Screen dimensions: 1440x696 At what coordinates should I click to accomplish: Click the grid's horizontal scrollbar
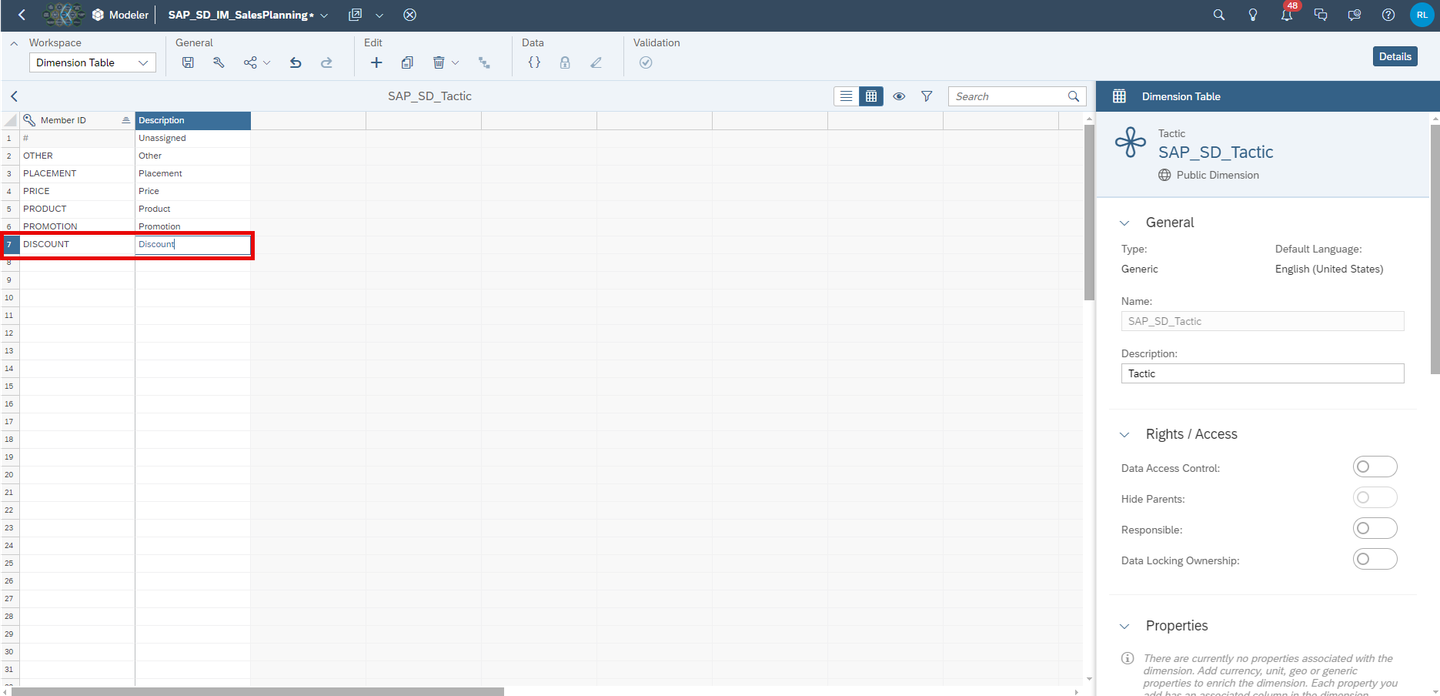pyautogui.click(x=258, y=691)
